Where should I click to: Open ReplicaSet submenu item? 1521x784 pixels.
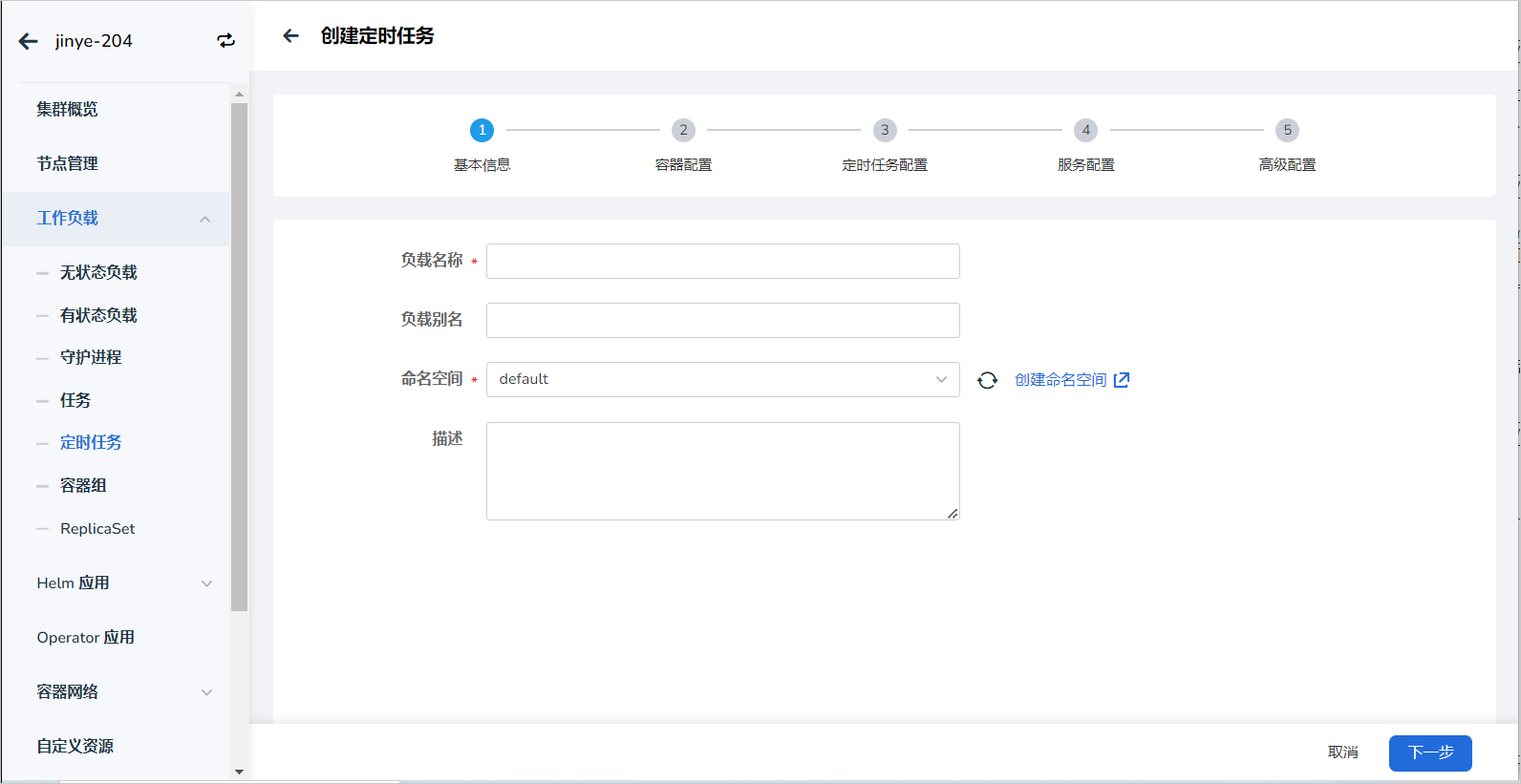[97, 528]
